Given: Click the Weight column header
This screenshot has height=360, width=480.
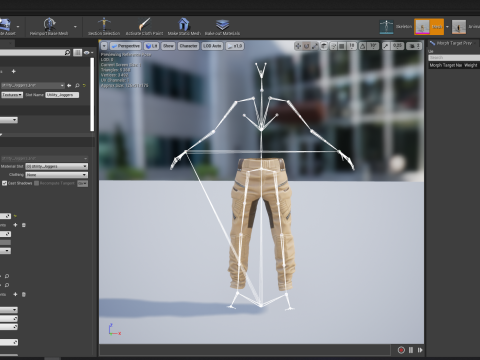Looking at the screenshot, I should click(x=471, y=65).
